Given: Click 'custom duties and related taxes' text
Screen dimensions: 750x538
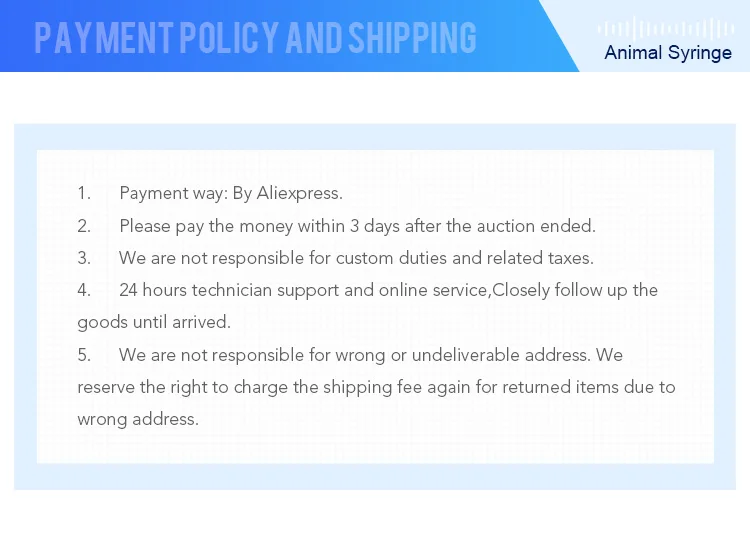Looking at the screenshot, I should [464, 258].
